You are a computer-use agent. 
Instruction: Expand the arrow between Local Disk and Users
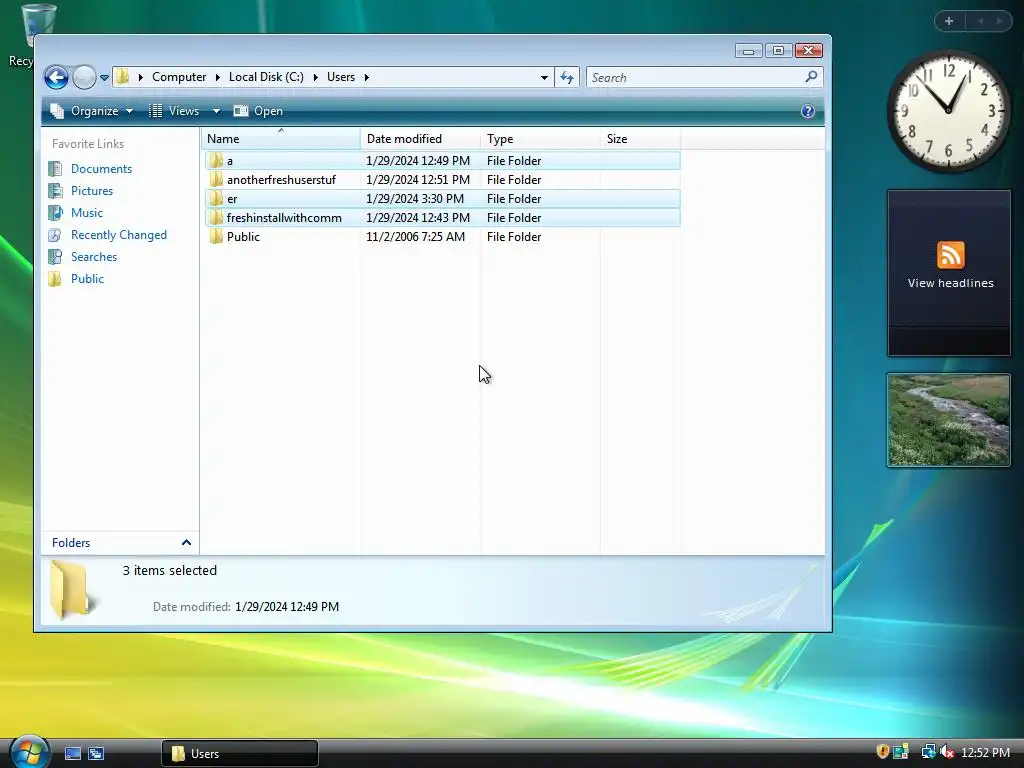(x=315, y=77)
